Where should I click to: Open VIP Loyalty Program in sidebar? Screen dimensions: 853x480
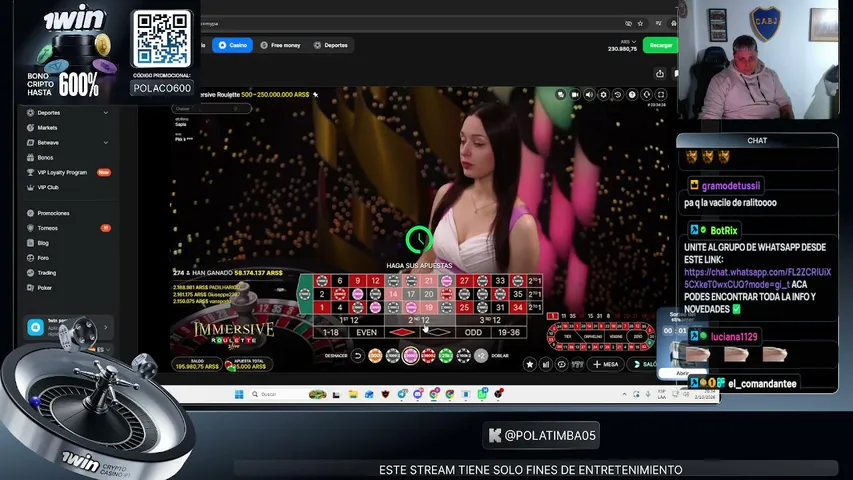[68, 173]
